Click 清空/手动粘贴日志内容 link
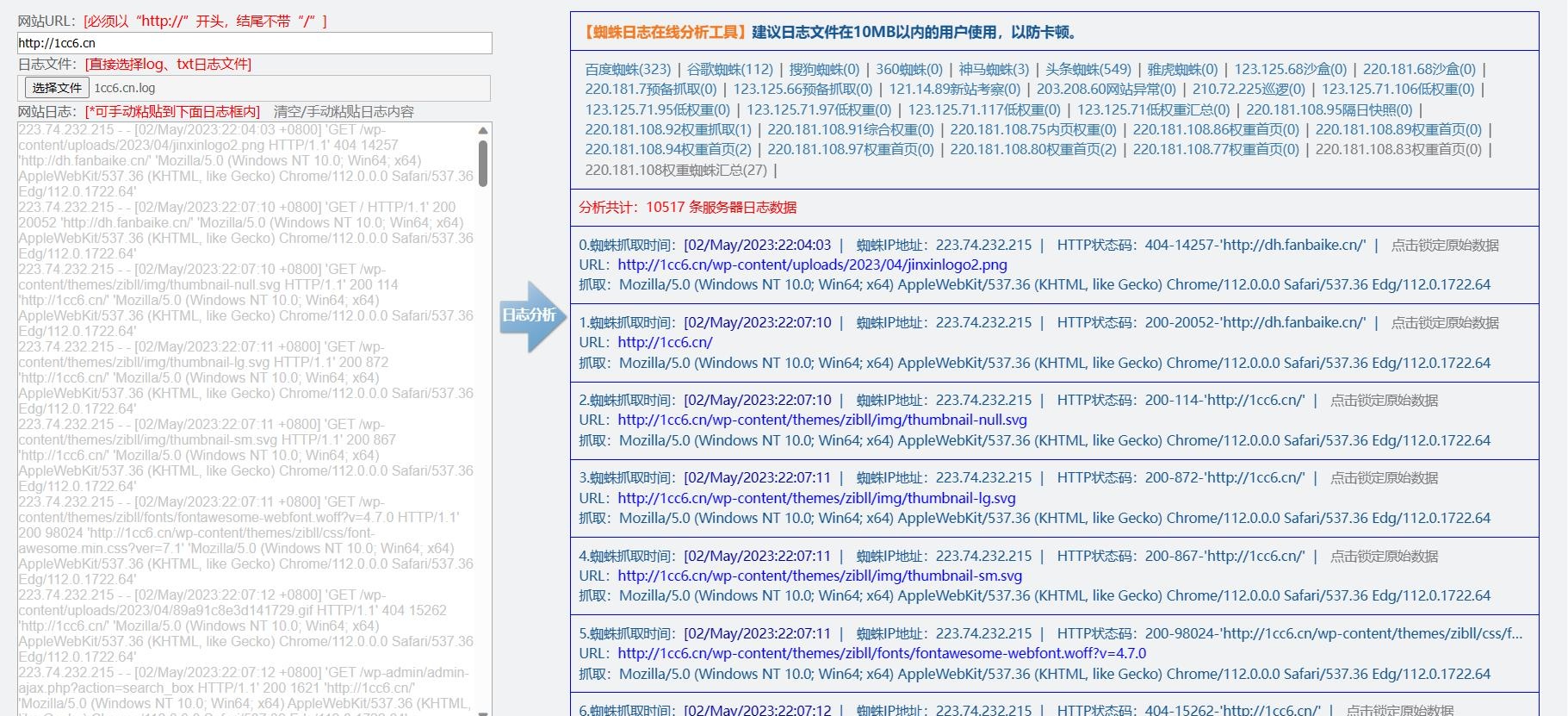 344,111
